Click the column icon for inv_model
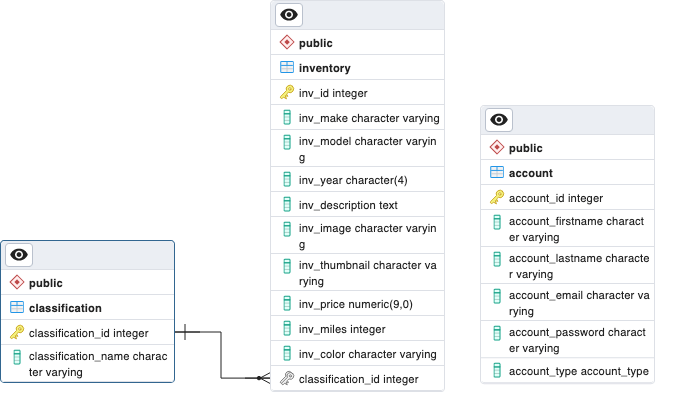 pyautogui.click(x=287, y=142)
